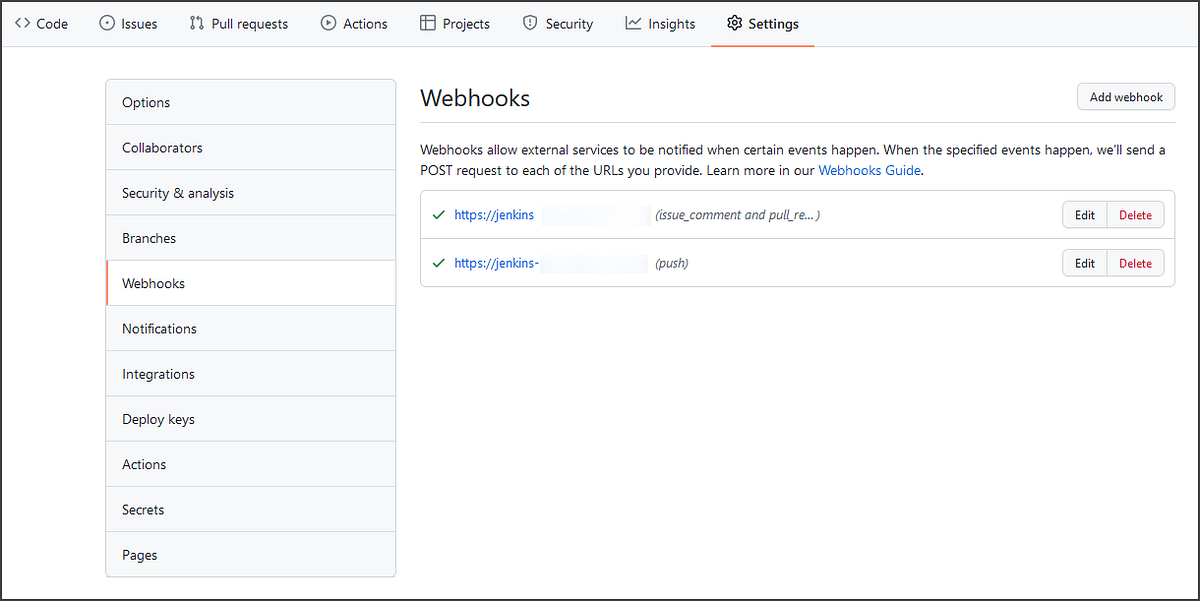
Task: Click the Security shield icon
Action: pos(529,23)
